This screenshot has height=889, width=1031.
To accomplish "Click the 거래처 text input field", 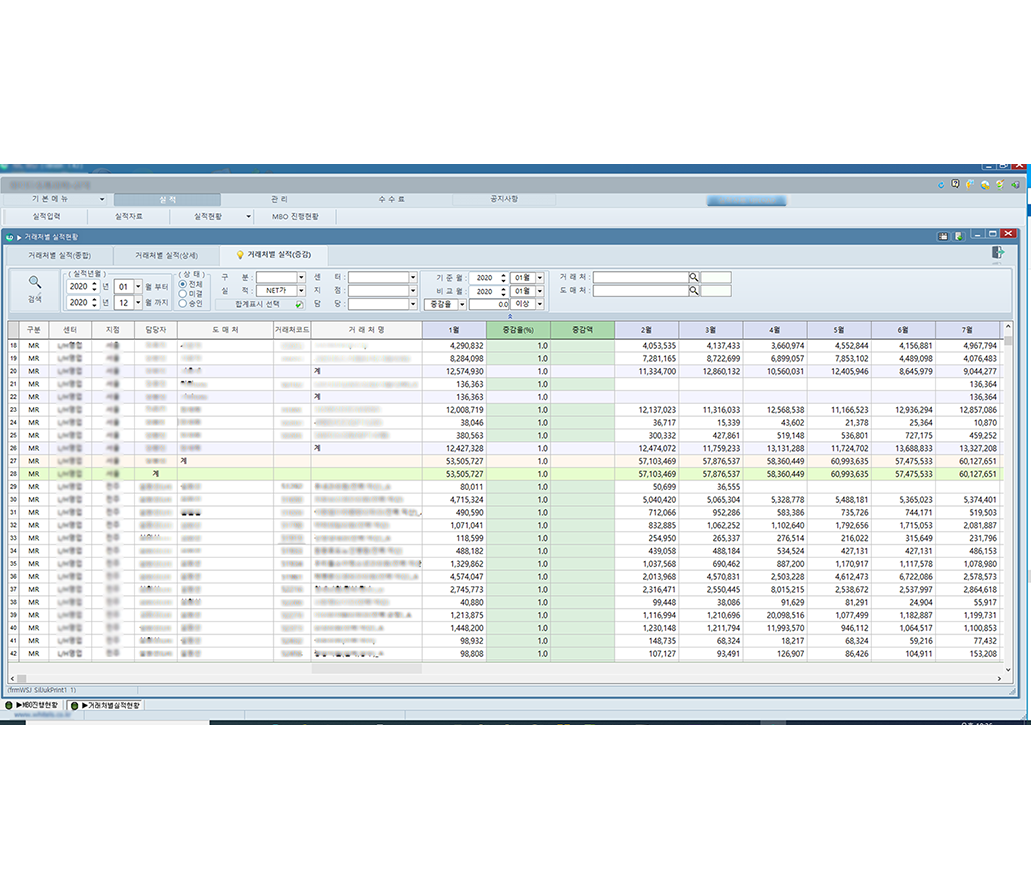I will 638,277.
